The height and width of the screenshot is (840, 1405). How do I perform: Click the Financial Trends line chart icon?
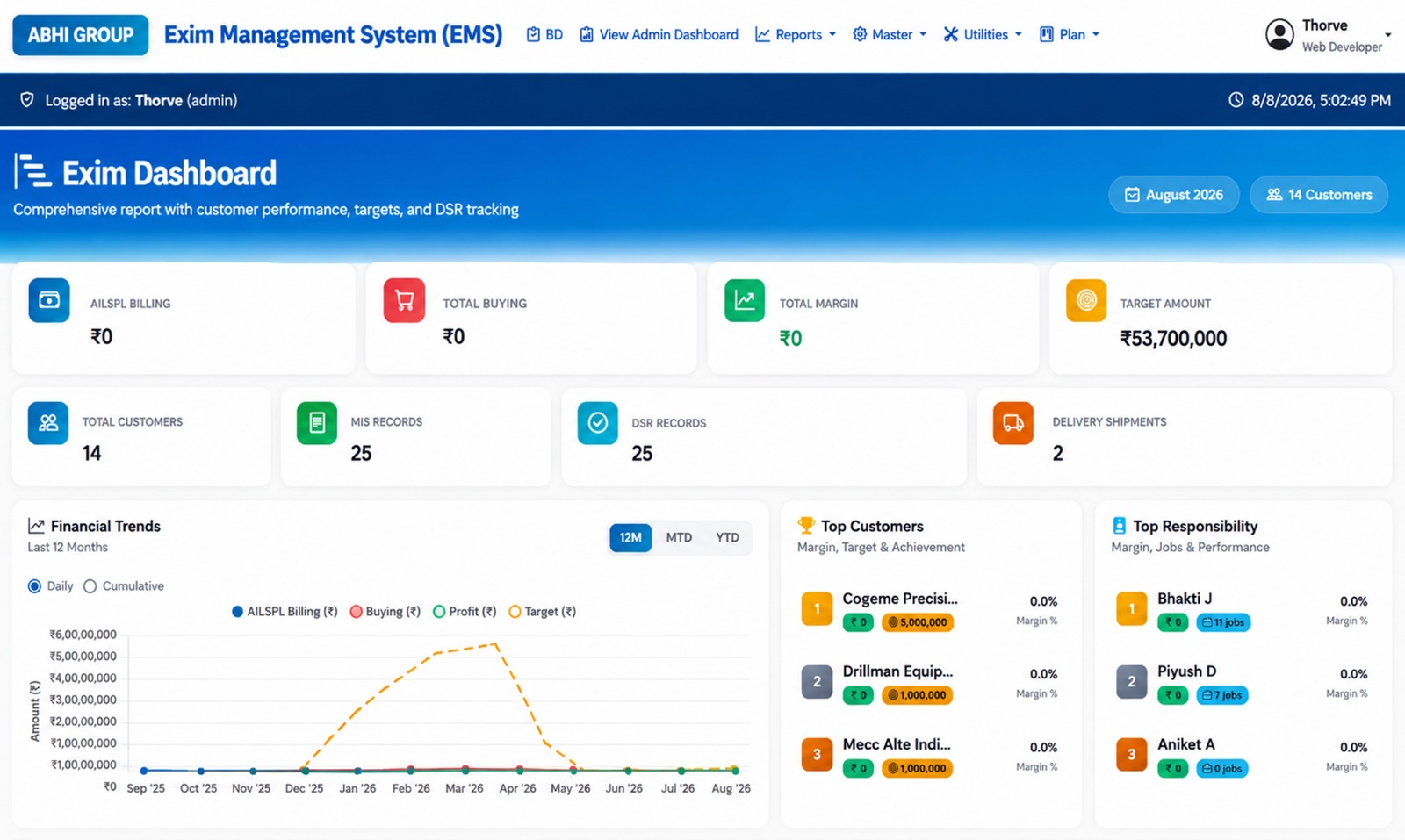tap(36, 526)
